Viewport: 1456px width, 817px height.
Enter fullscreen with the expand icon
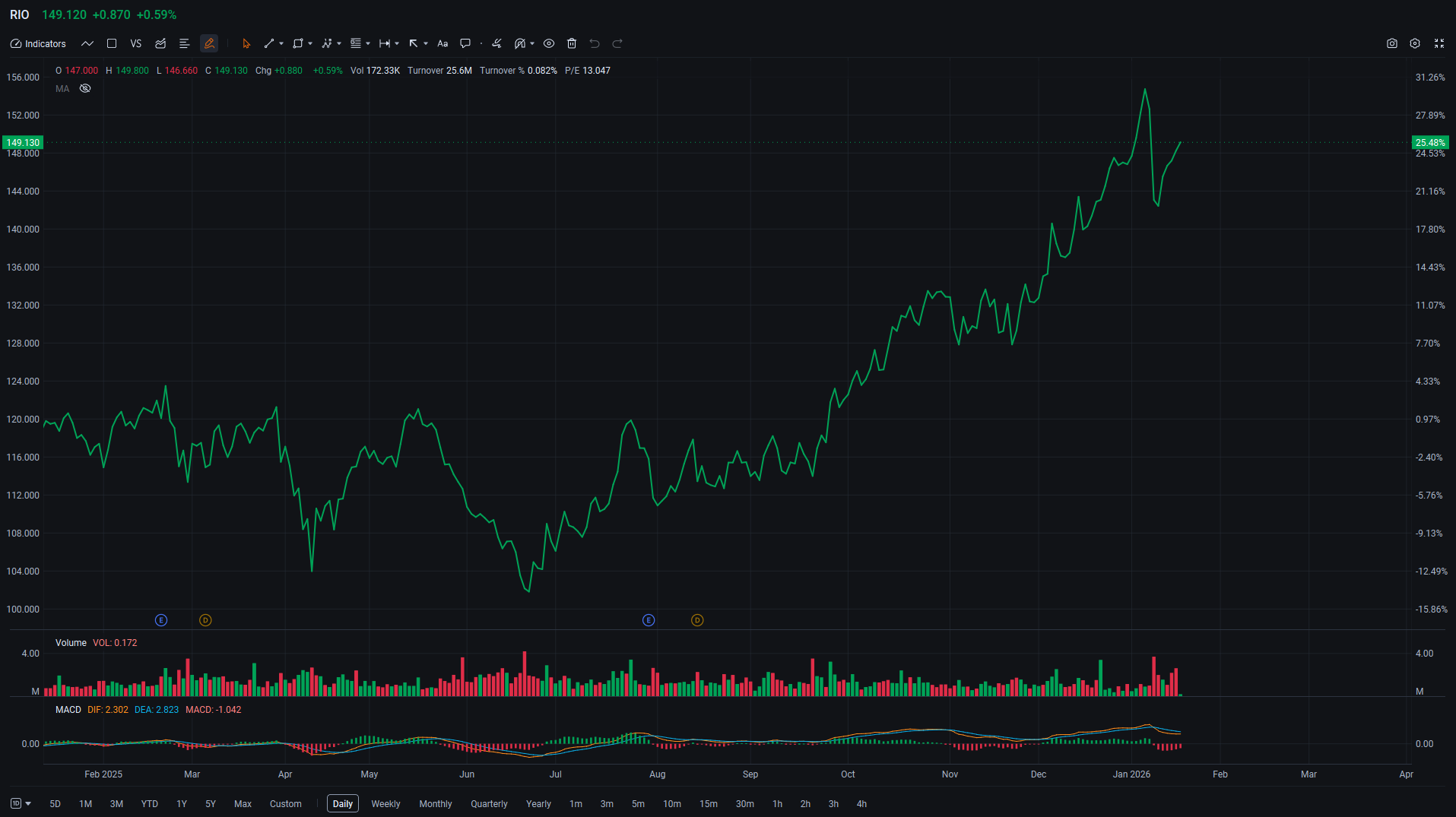click(1439, 44)
